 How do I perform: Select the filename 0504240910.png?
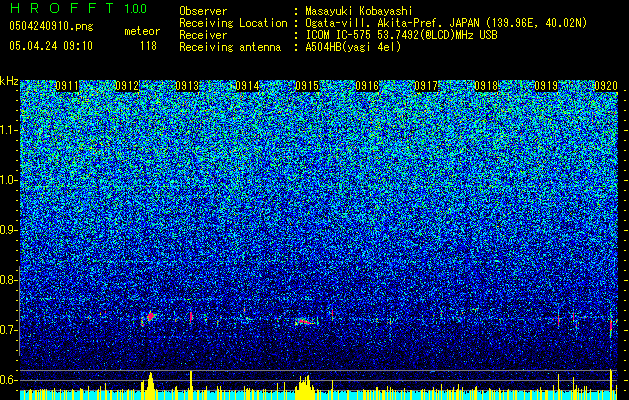[x=51, y=27]
